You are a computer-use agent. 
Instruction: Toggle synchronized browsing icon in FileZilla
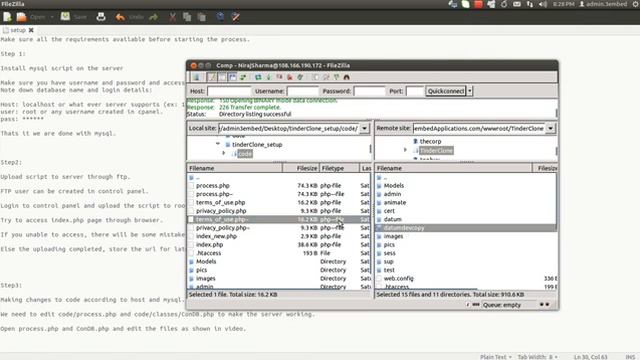(x=336, y=77)
